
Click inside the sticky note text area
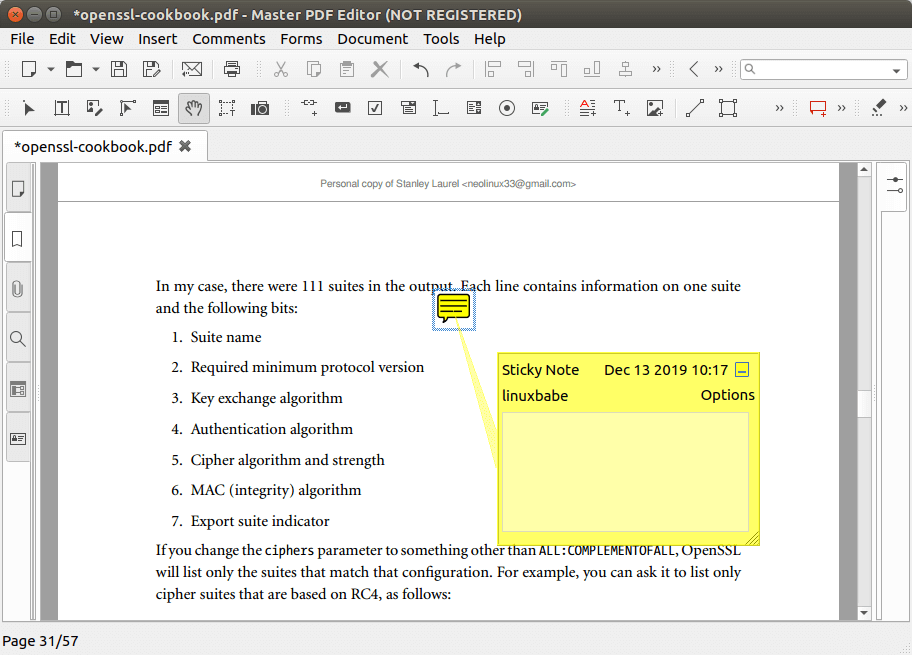625,471
